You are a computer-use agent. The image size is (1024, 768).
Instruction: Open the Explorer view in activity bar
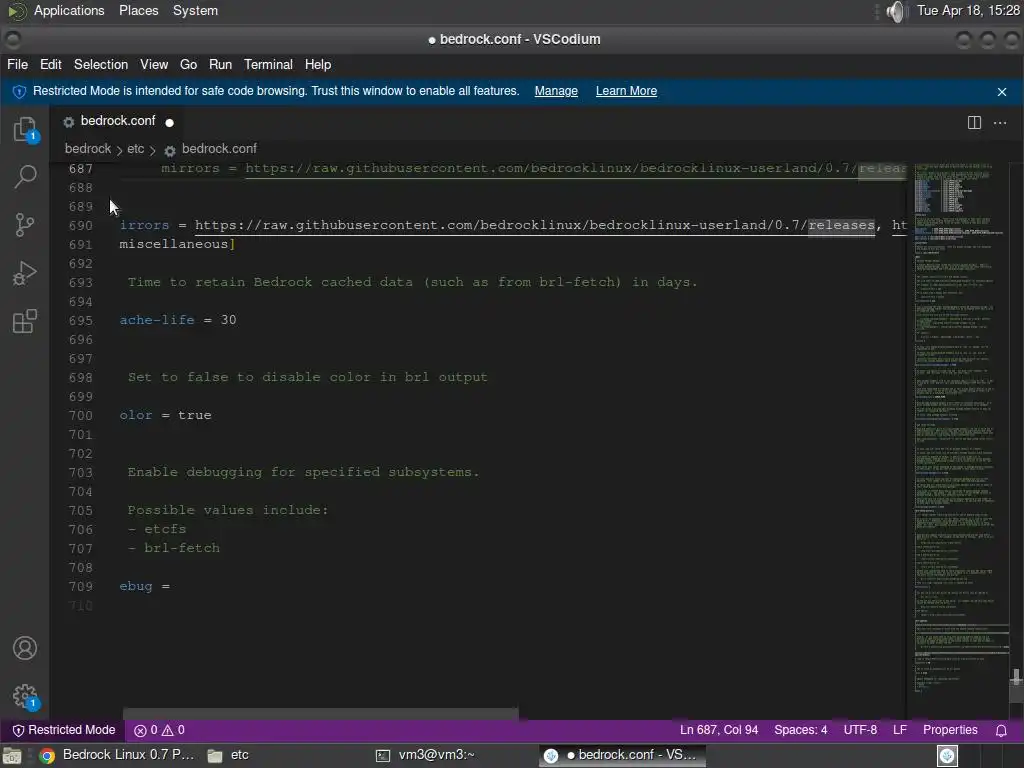(x=25, y=129)
